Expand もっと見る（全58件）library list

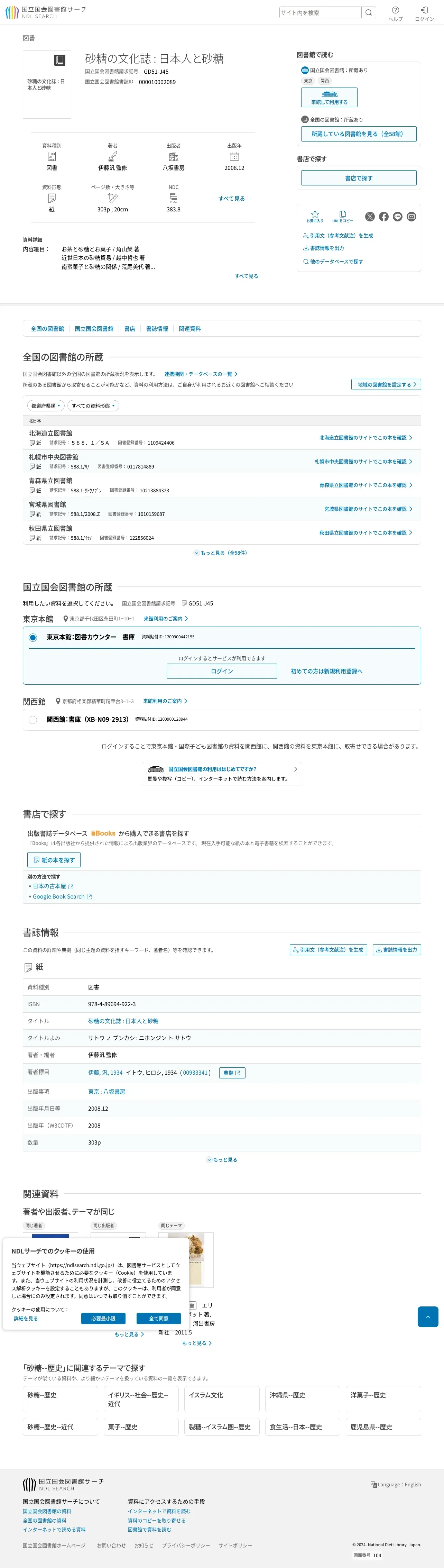click(221, 553)
